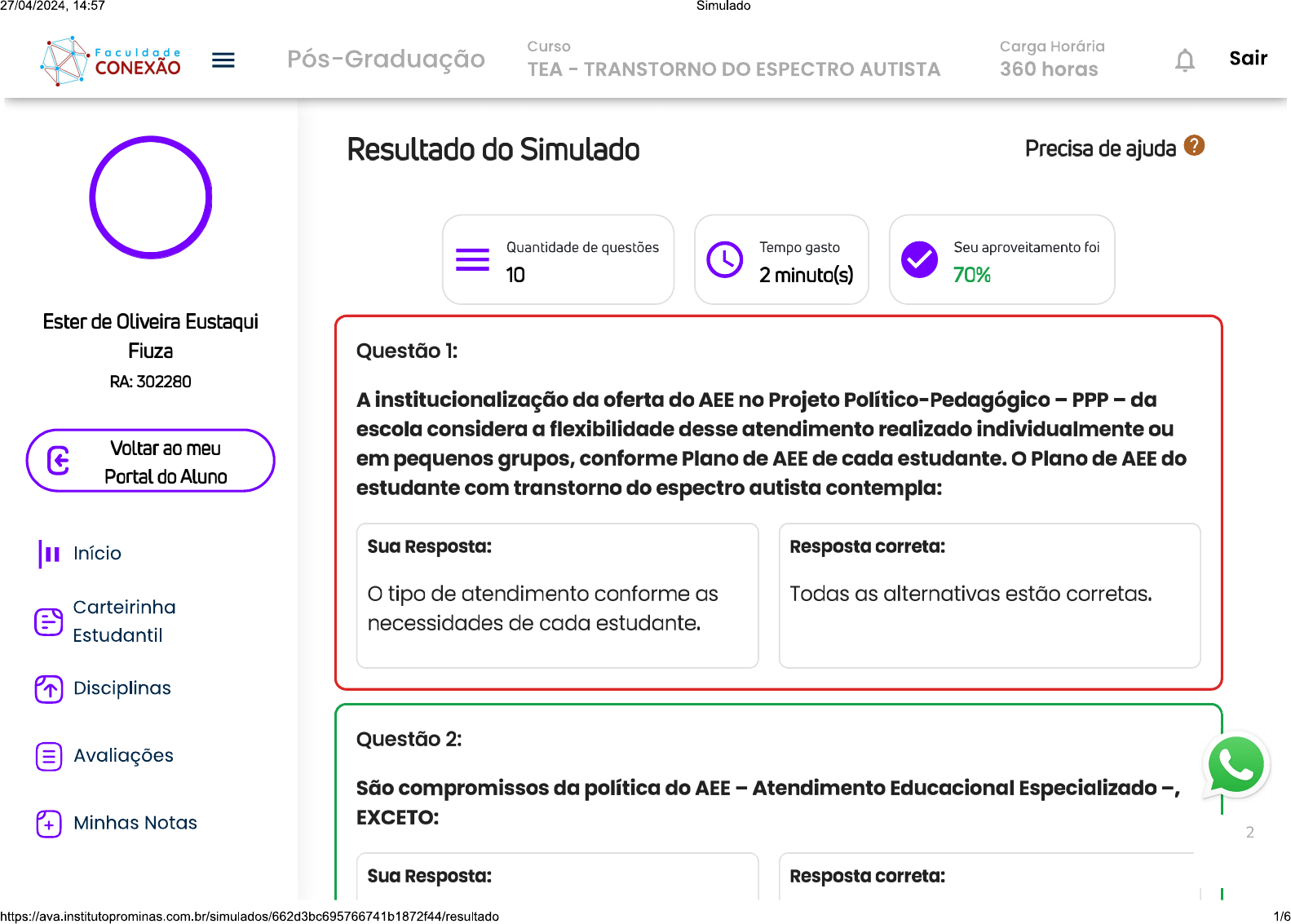Open the Disciplinas menu item

[x=122, y=688]
